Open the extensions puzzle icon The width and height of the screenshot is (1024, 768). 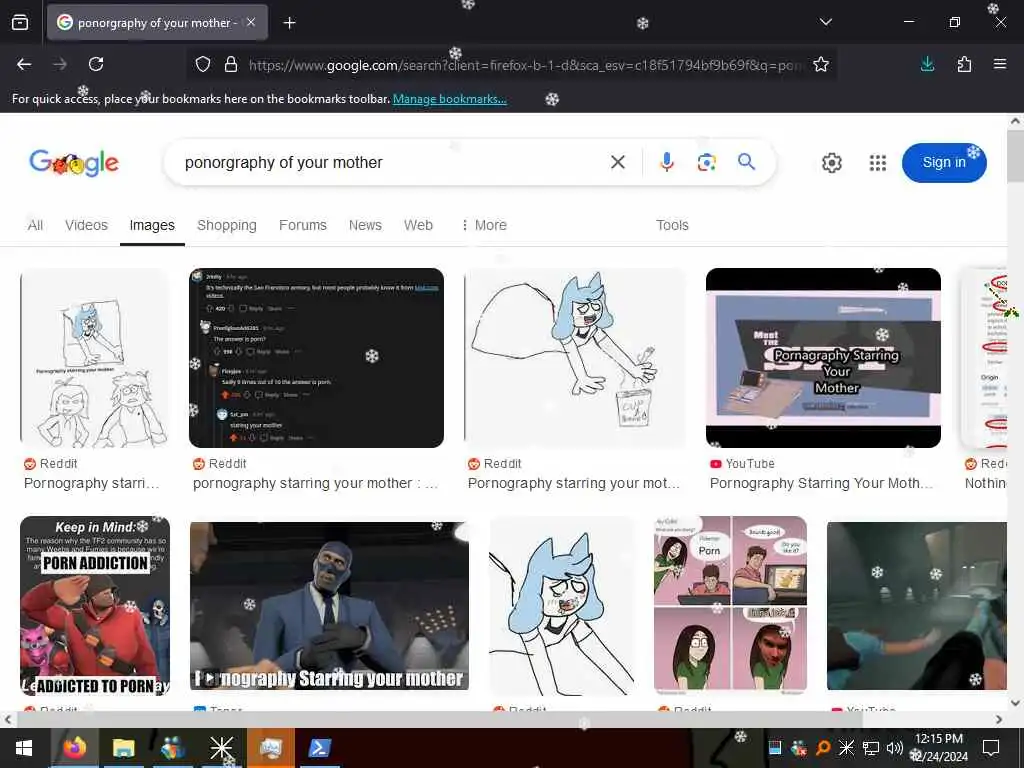964,64
